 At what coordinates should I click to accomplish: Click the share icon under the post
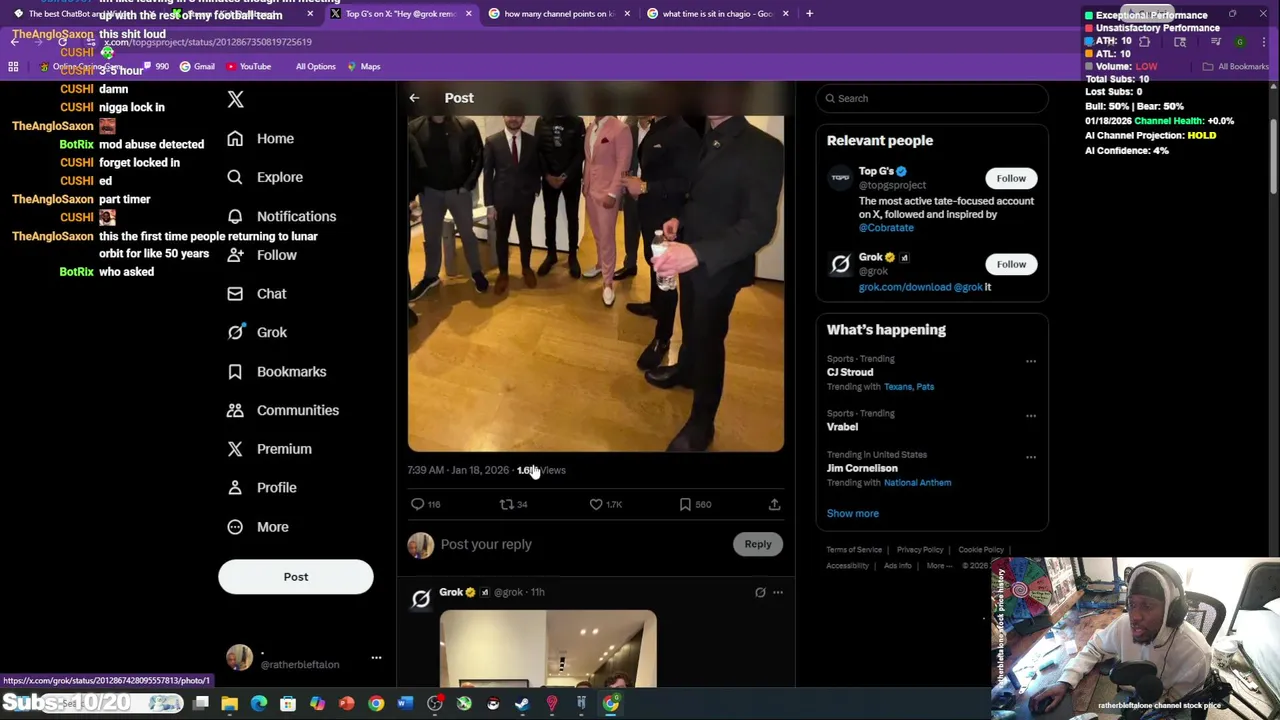(x=774, y=505)
